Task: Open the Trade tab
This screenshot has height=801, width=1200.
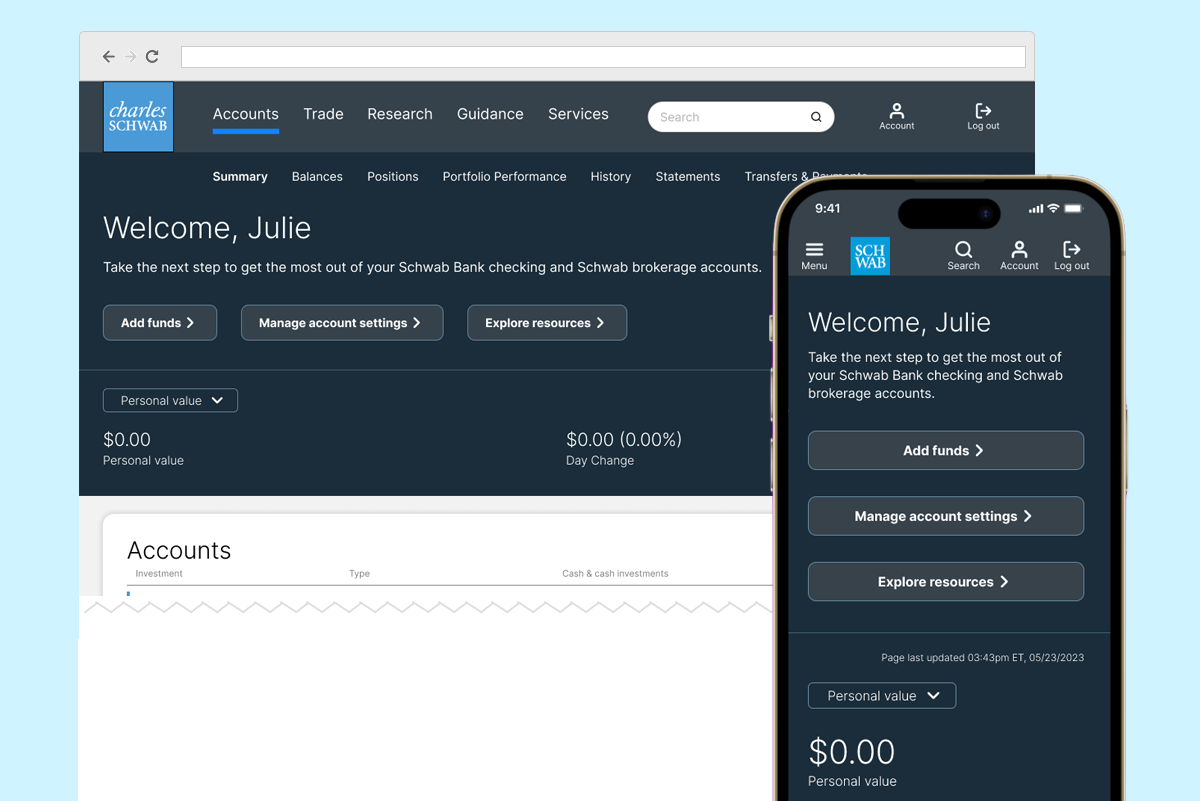Action: 323,114
